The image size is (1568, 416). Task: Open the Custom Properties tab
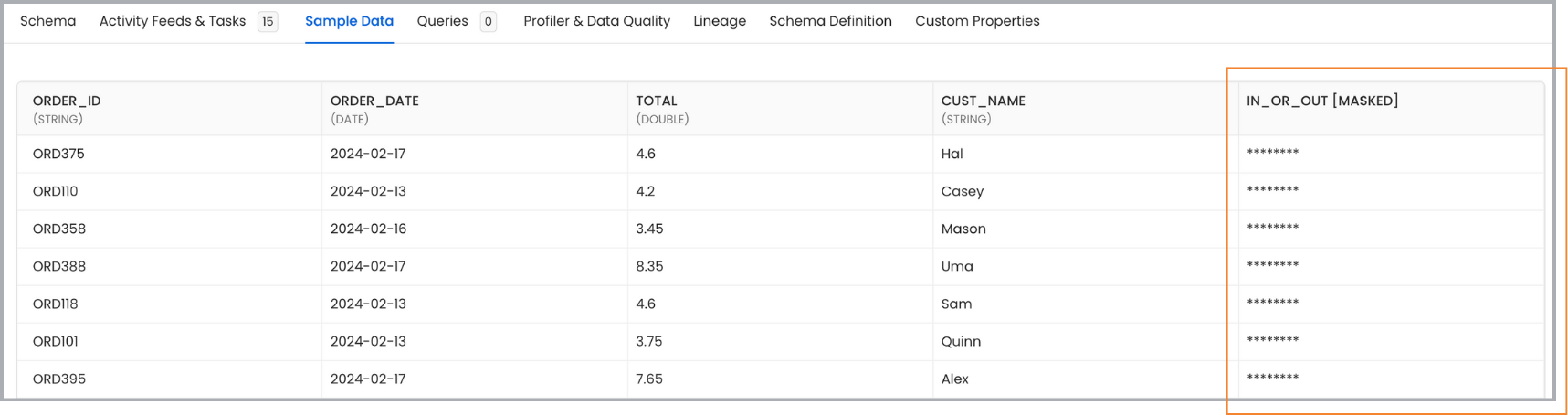[977, 21]
